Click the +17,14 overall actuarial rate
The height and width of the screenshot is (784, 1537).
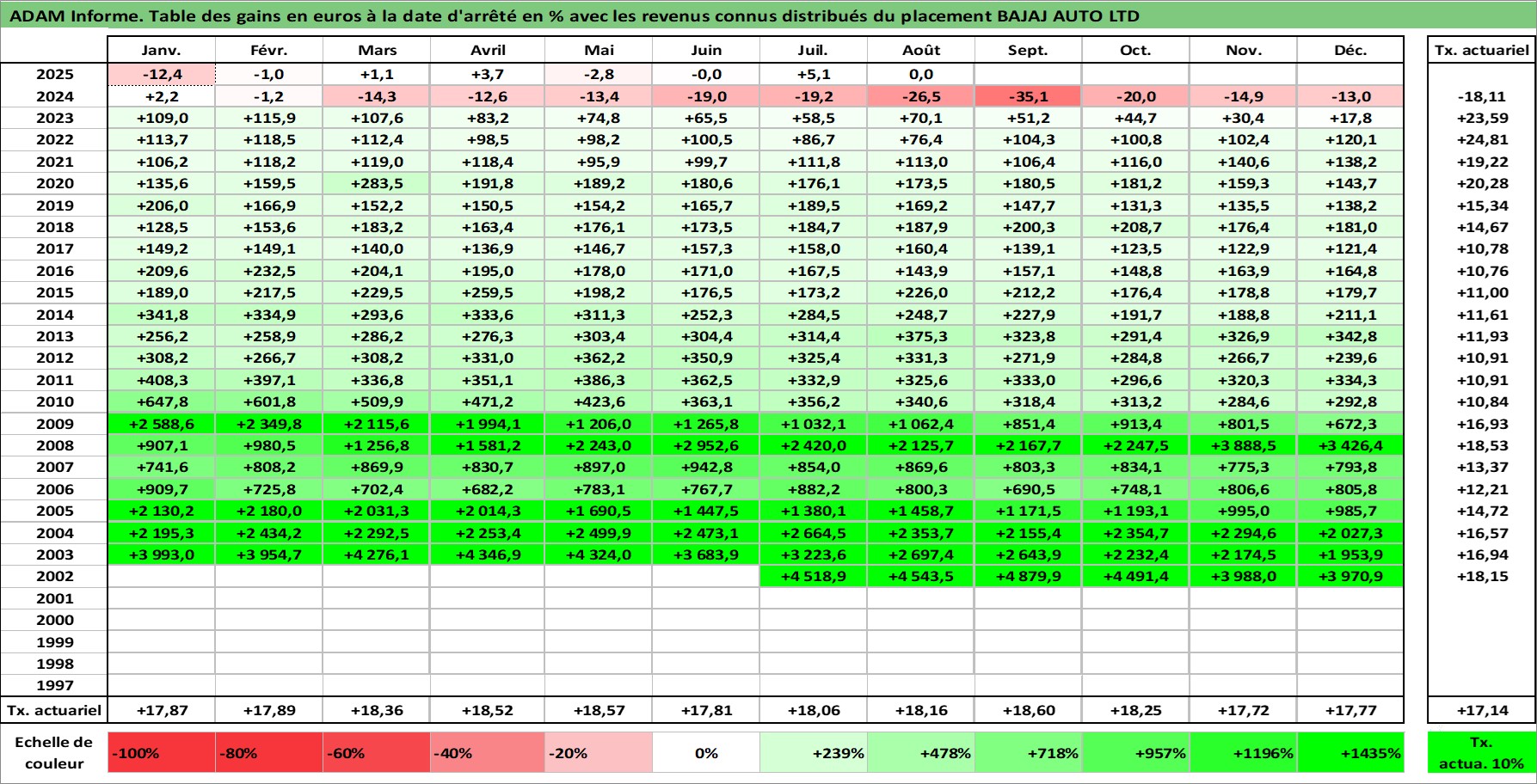point(1482,710)
